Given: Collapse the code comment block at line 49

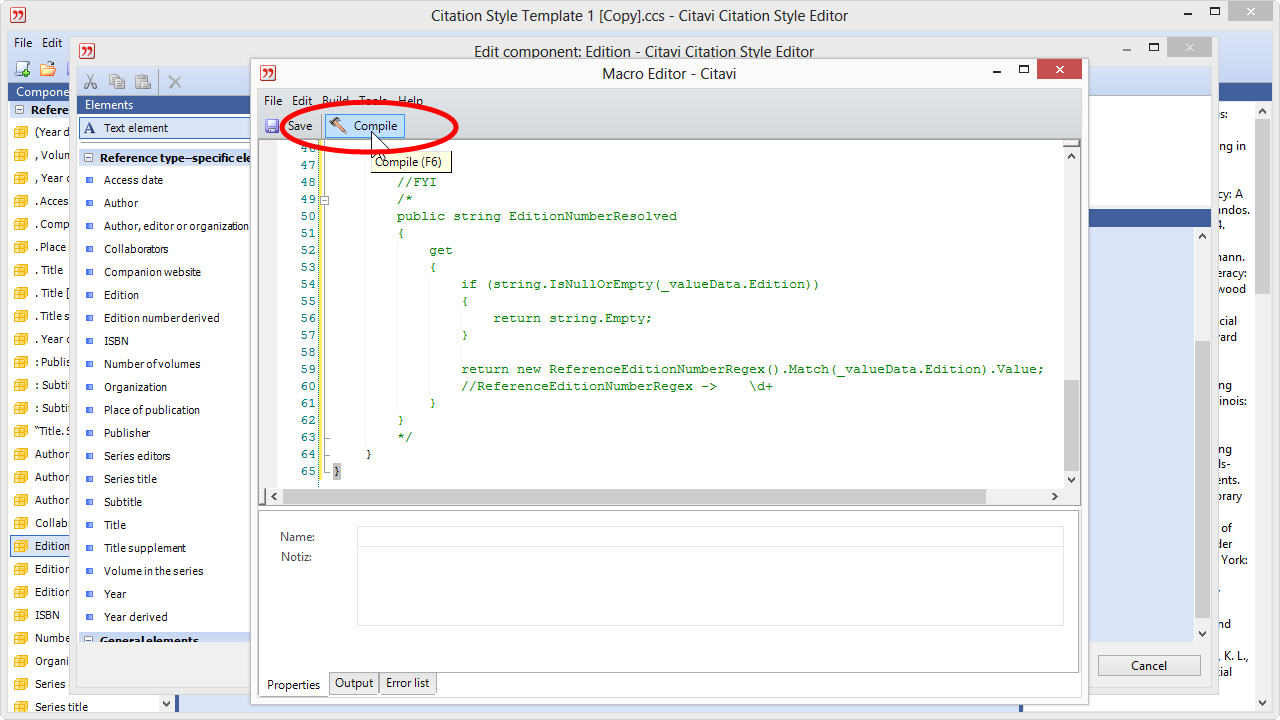Looking at the screenshot, I should (324, 199).
